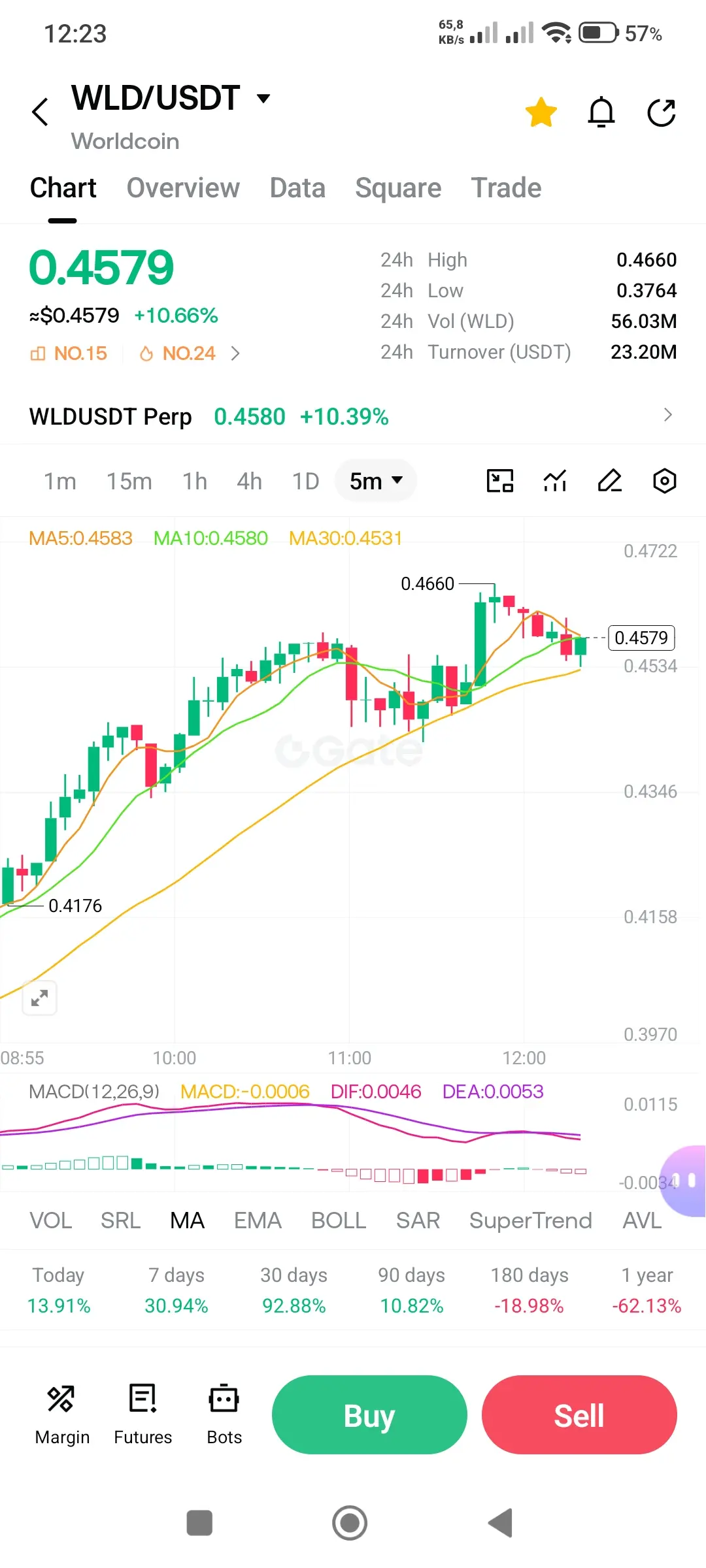
Task: Tap the purple floating assistant bubble
Action: click(x=684, y=1181)
